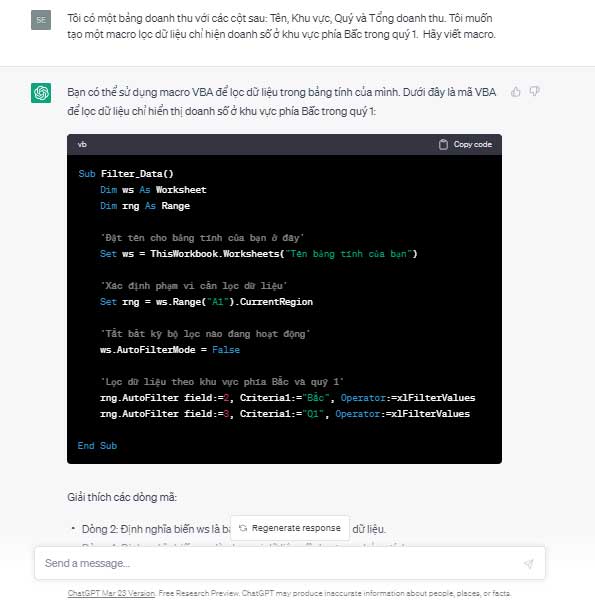Click the vb language label in code header
The height and width of the screenshot is (611, 595).
pos(82,145)
